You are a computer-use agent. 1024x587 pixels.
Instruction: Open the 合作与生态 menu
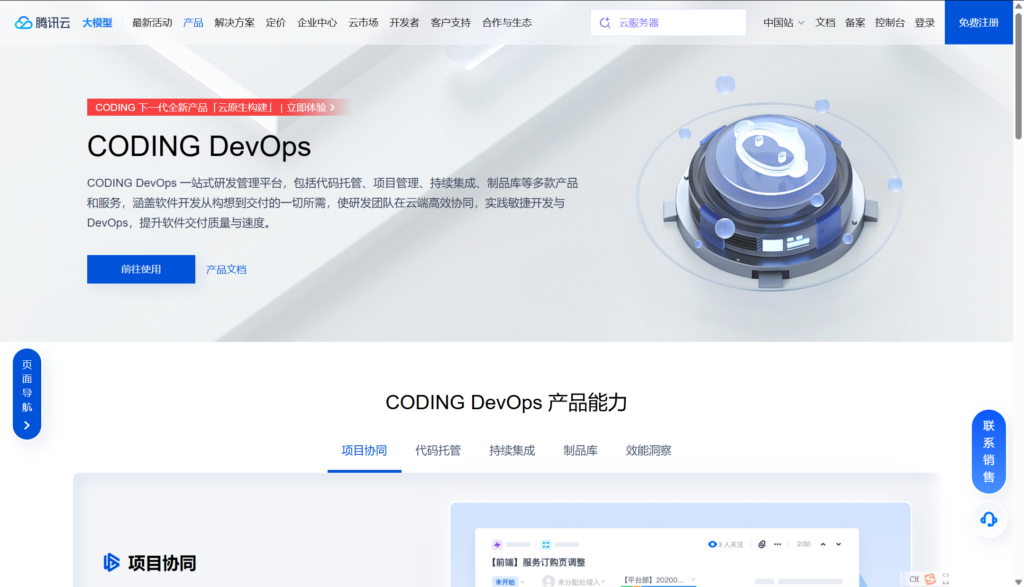tap(507, 23)
